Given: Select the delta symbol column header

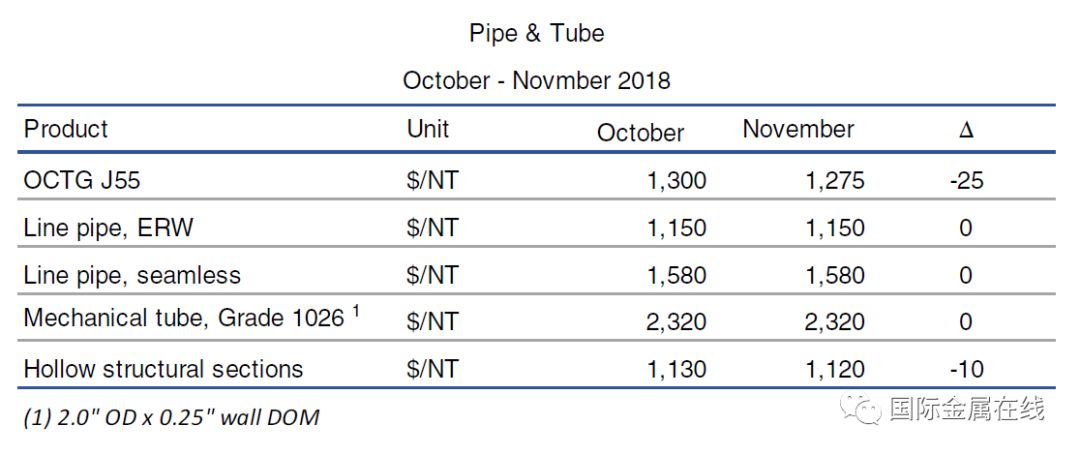Looking at the screenshot, I should tap(966, 130).
